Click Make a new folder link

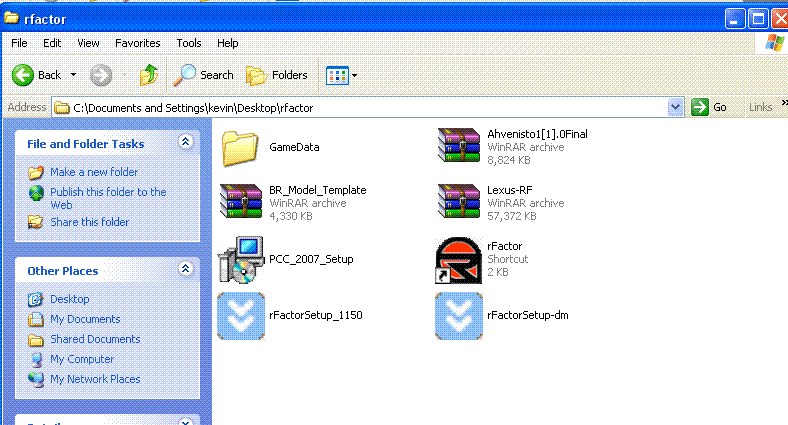94,172
